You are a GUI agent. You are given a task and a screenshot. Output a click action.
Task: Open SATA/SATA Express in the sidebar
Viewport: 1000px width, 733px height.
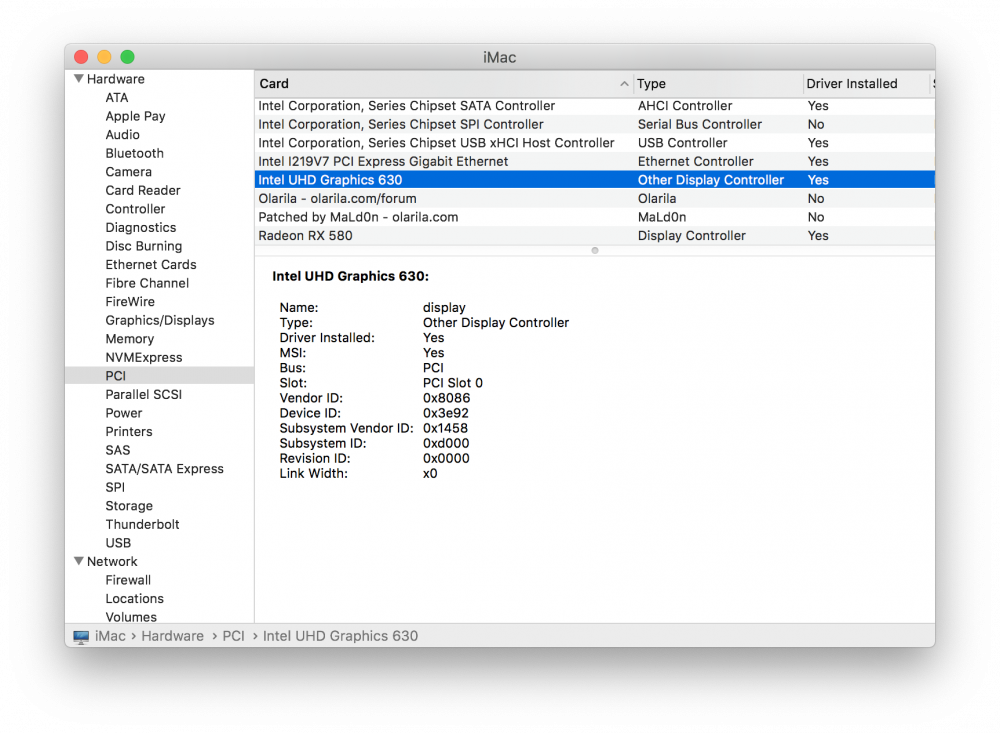pos(165,468)
